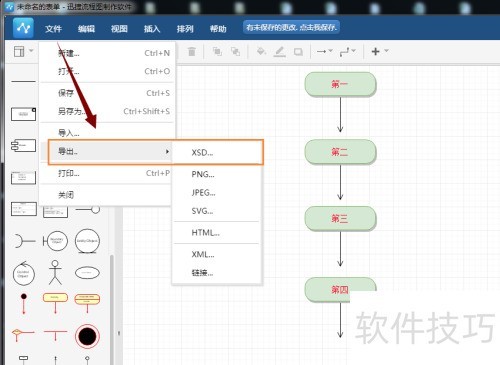
Task: Select the black filled circle end-state shape
Action: (87, 336)
